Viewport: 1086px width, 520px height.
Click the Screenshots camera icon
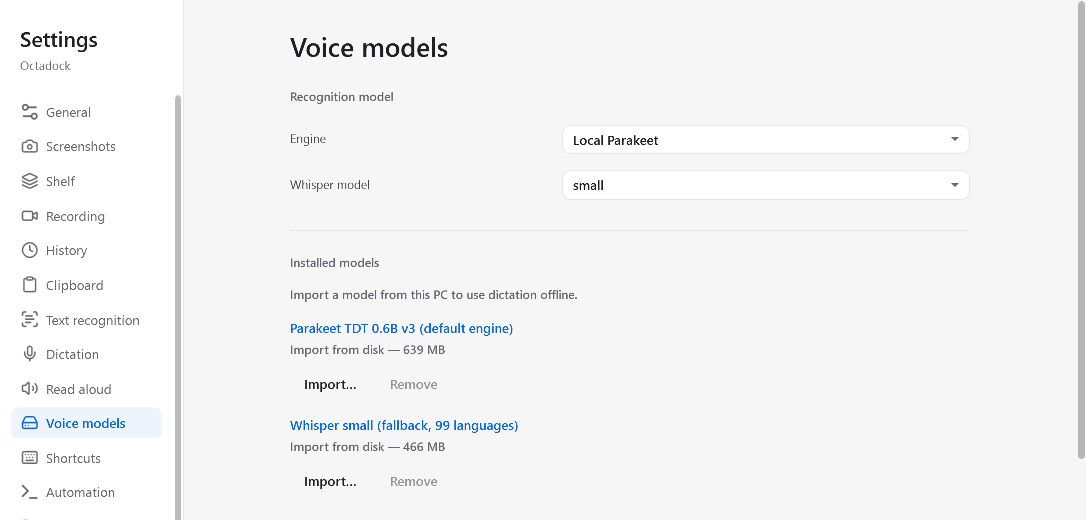click(x=29, y=147)
